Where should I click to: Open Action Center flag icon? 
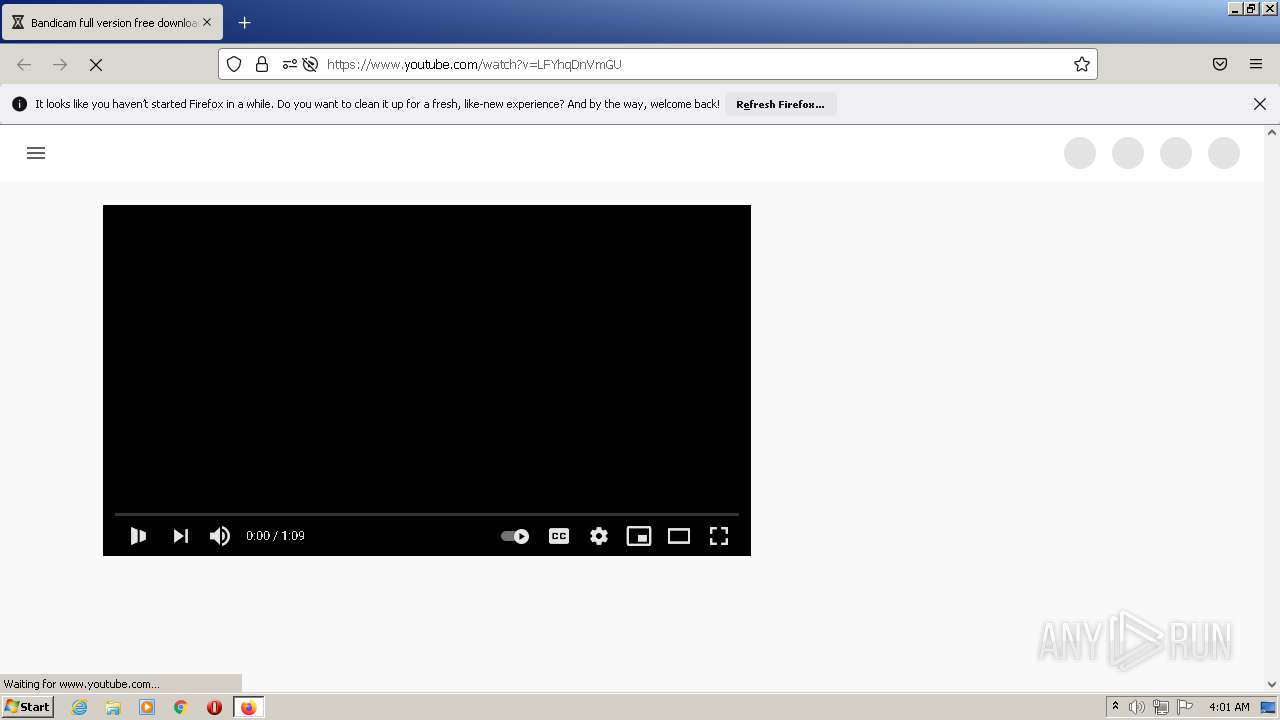tap(1185, 707)
